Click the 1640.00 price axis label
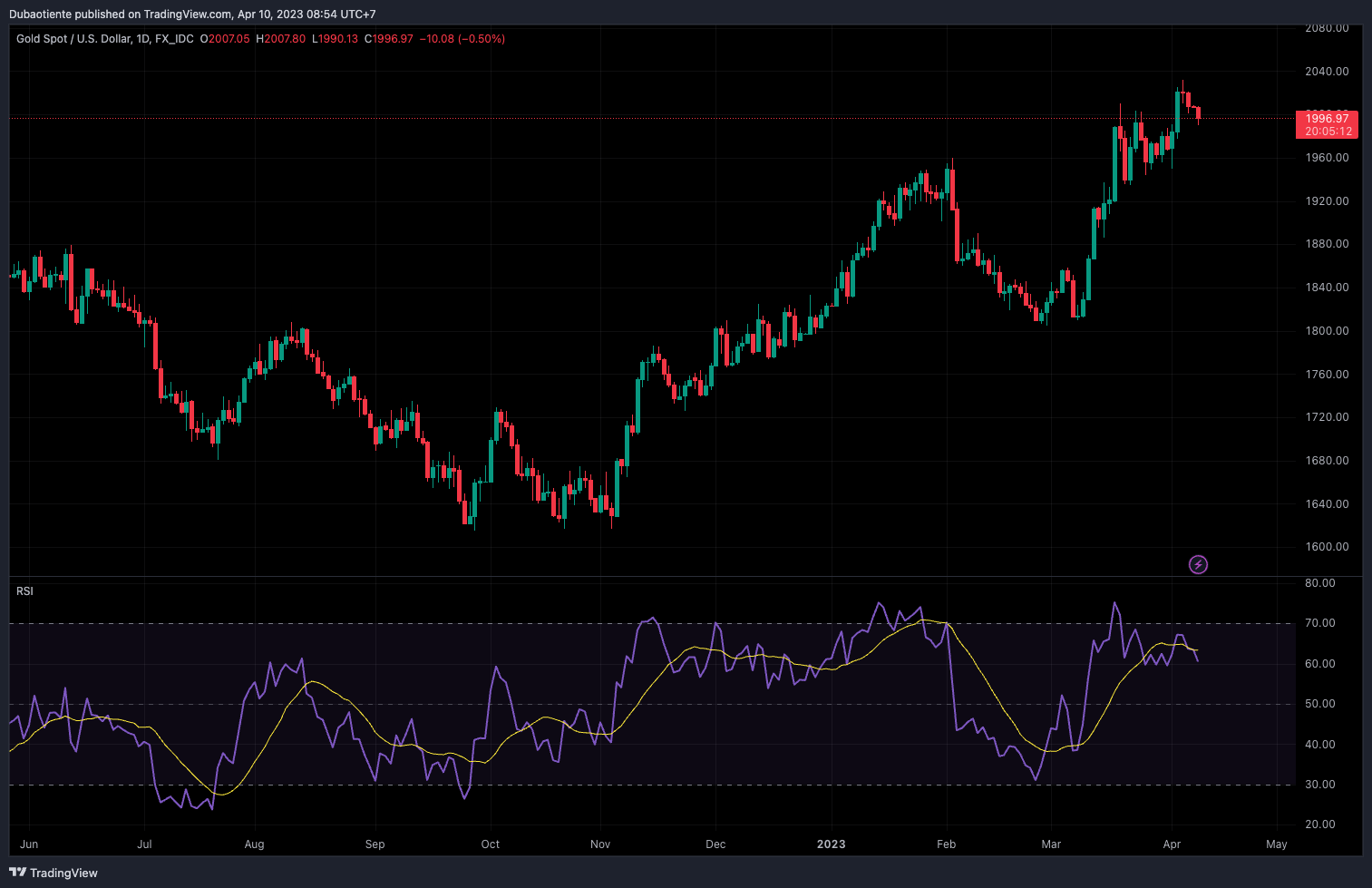 pyautogui.click(x=1327, y=504)
